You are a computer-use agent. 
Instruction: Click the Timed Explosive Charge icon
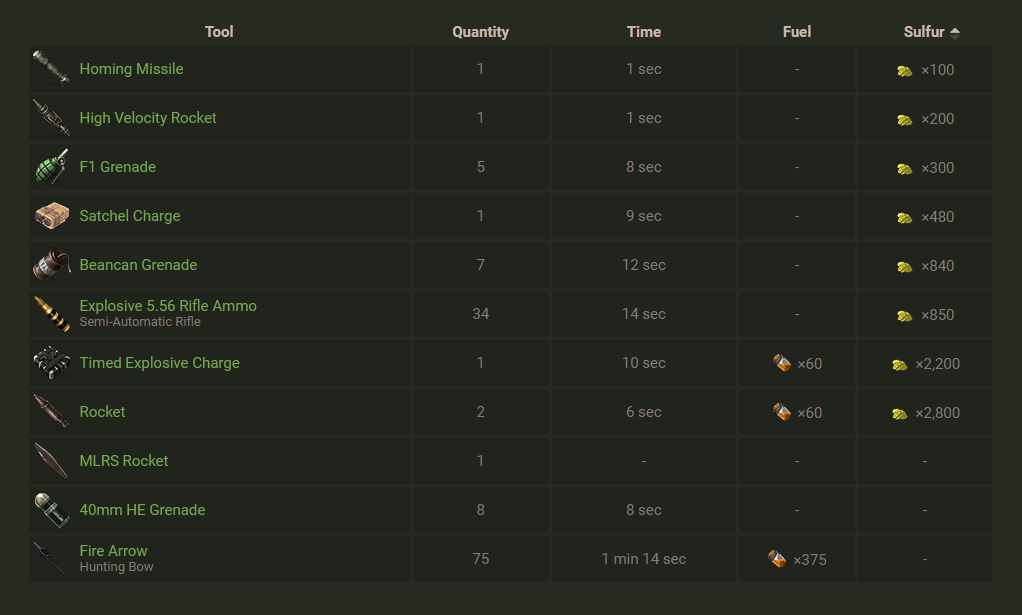(x=50, y=363)
